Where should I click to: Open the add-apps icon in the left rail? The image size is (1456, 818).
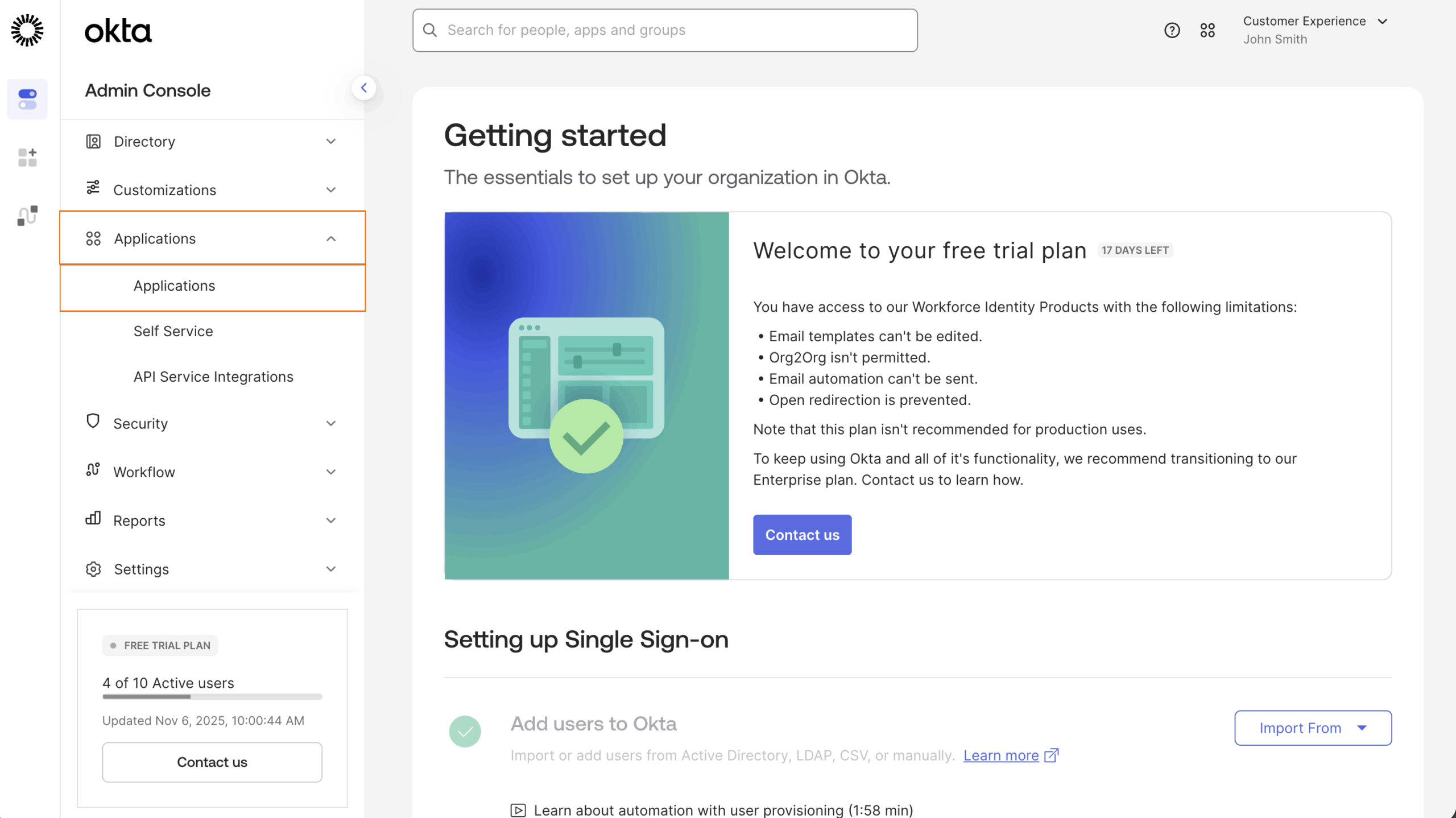point(26,158)
